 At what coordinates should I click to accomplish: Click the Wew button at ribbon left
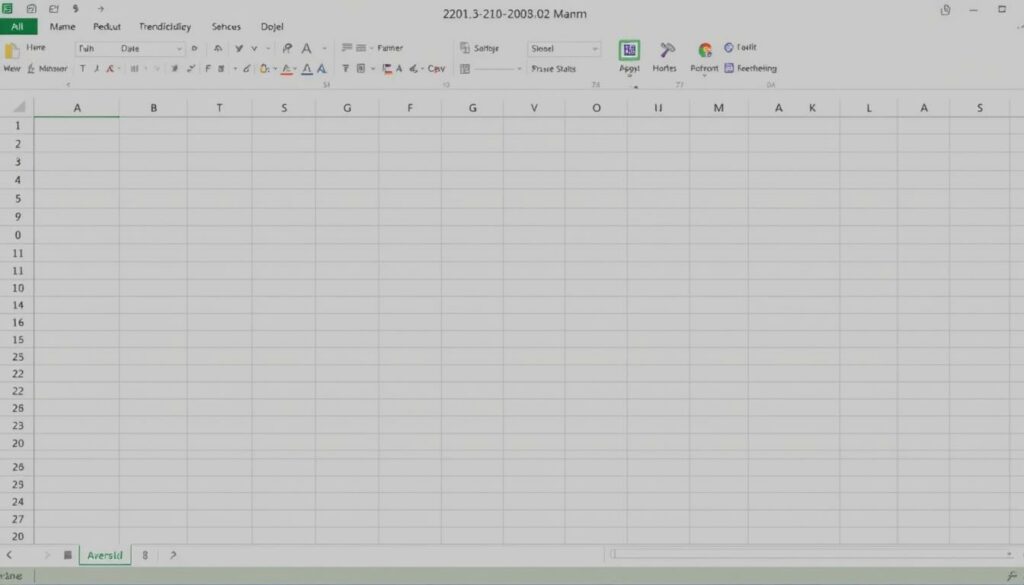(12, 68)
